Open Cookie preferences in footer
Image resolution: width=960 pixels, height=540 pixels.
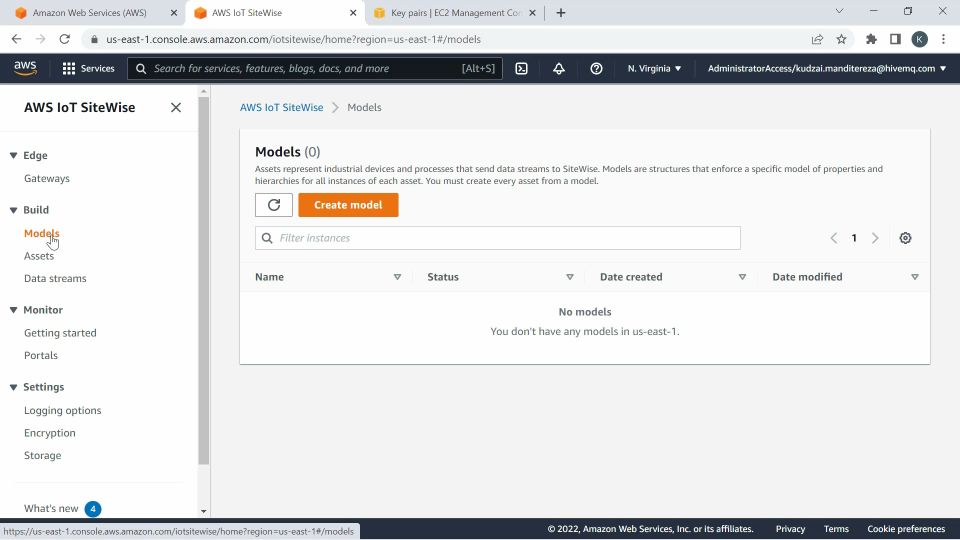(x=906, y=529)
